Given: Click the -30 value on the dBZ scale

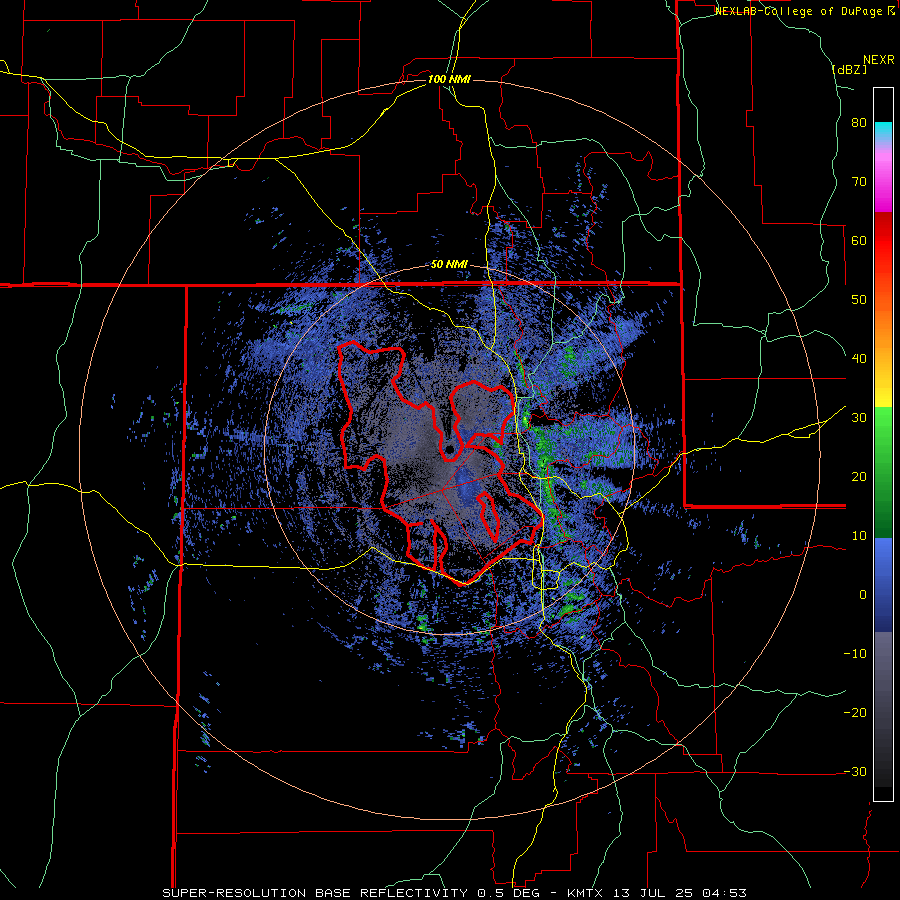Looking at the screenshot, I should [855, 771].
